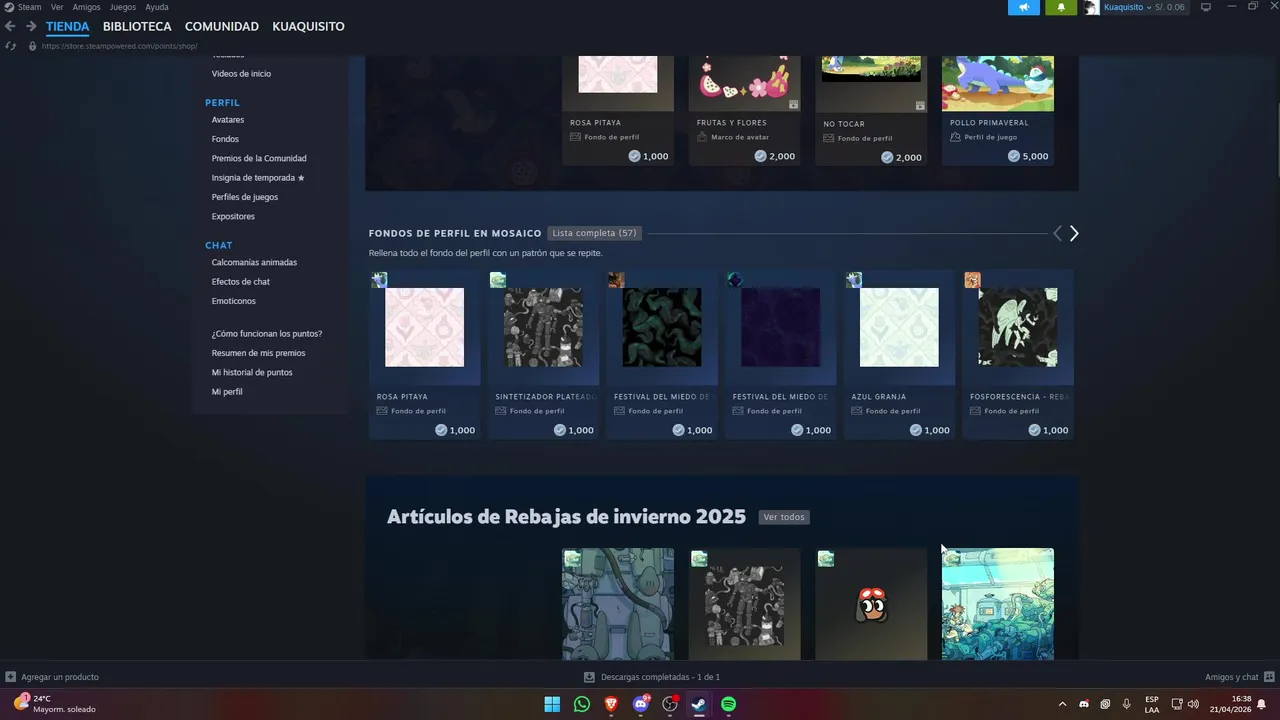Open the mushroom character item in winter sale
The height and width of the screenshot is (720, 1280).
[x=871, y=604]
